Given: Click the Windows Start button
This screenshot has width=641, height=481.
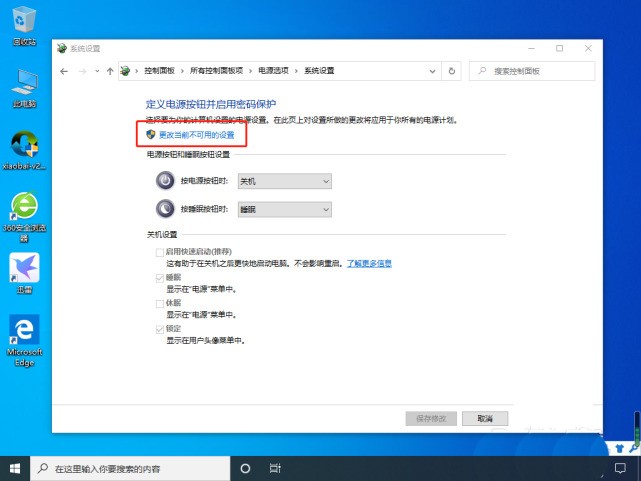Looking at the screenshot, I should (15, 468).
